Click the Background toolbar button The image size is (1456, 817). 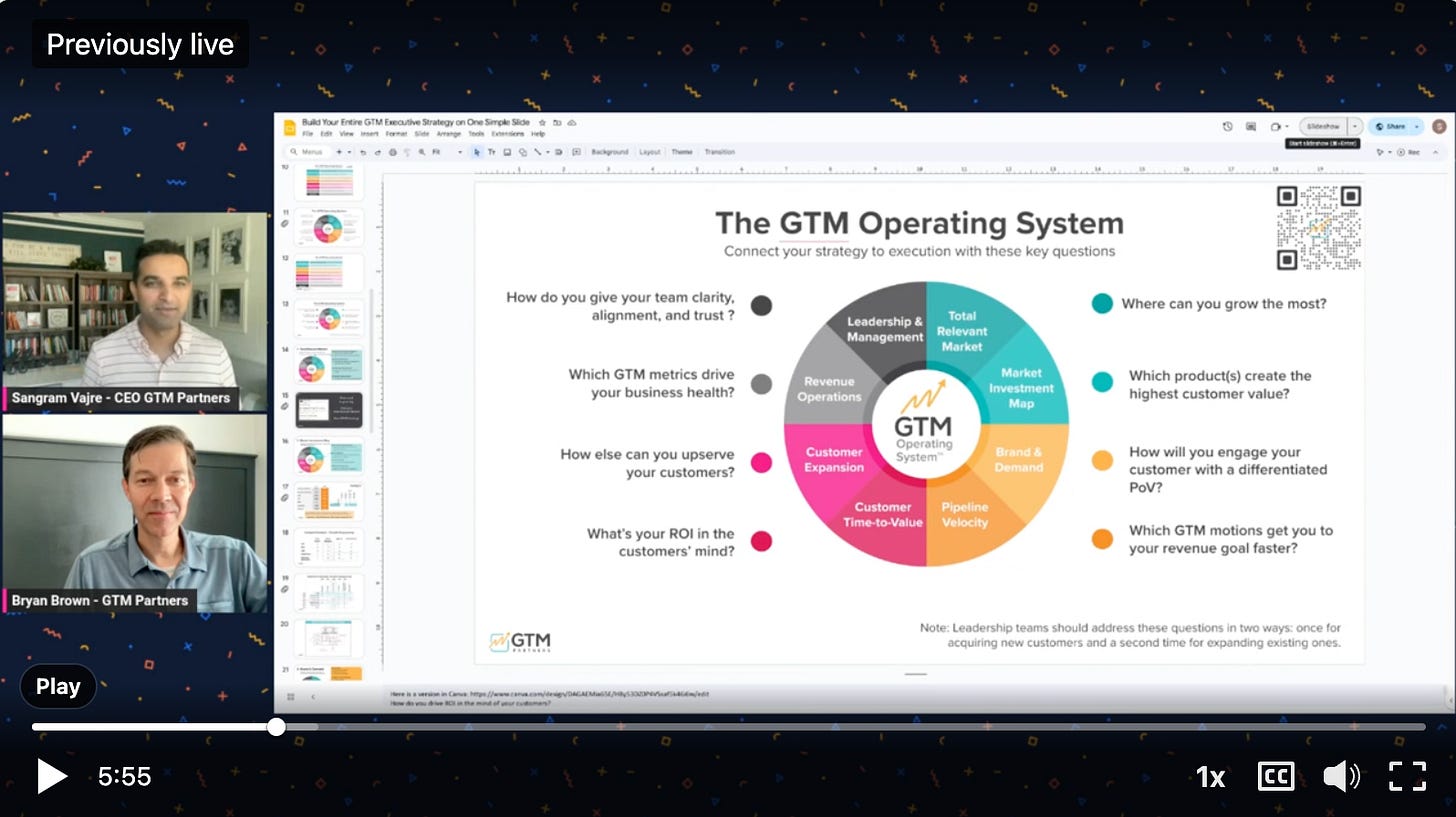click(x=610, y=152)
